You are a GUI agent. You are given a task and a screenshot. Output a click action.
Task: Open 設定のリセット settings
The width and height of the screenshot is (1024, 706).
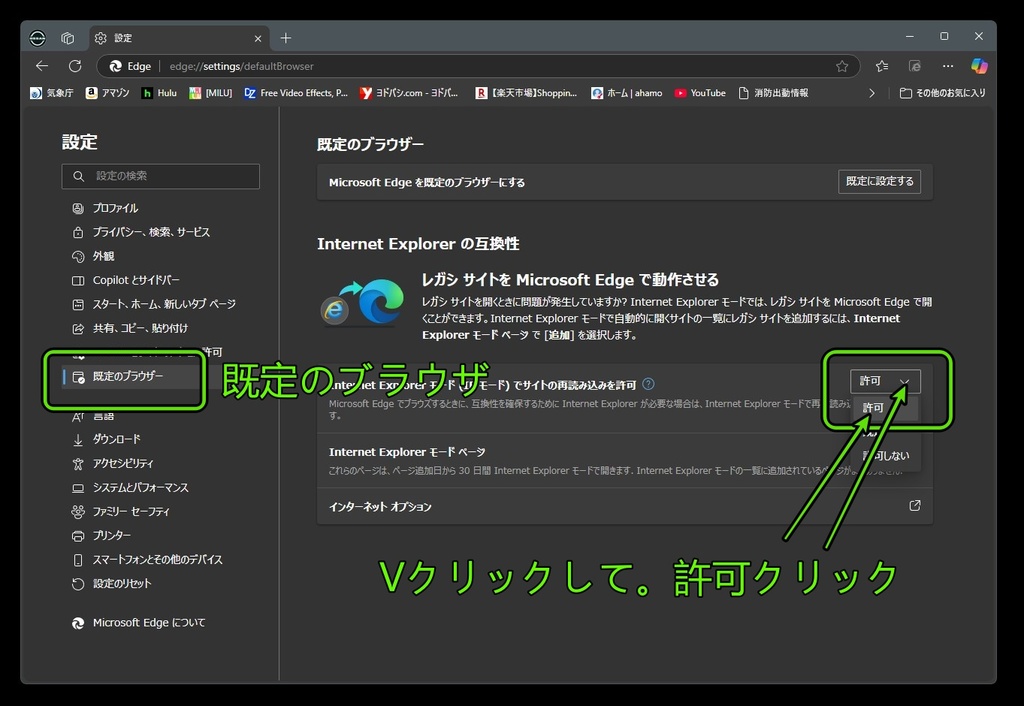click(x=112, y=583)
